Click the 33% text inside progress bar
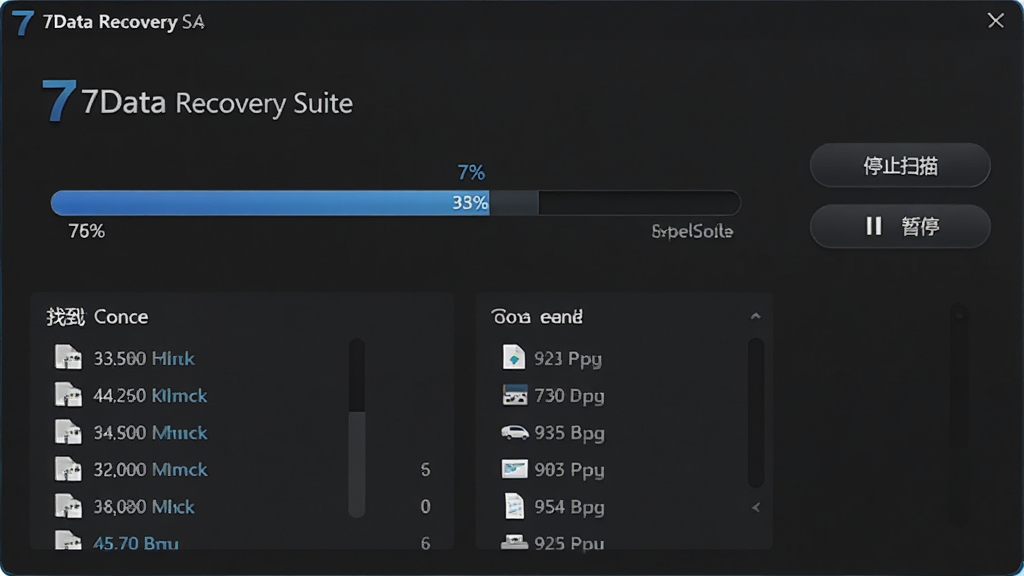1024x576 pixels. (x=470, y=203)
